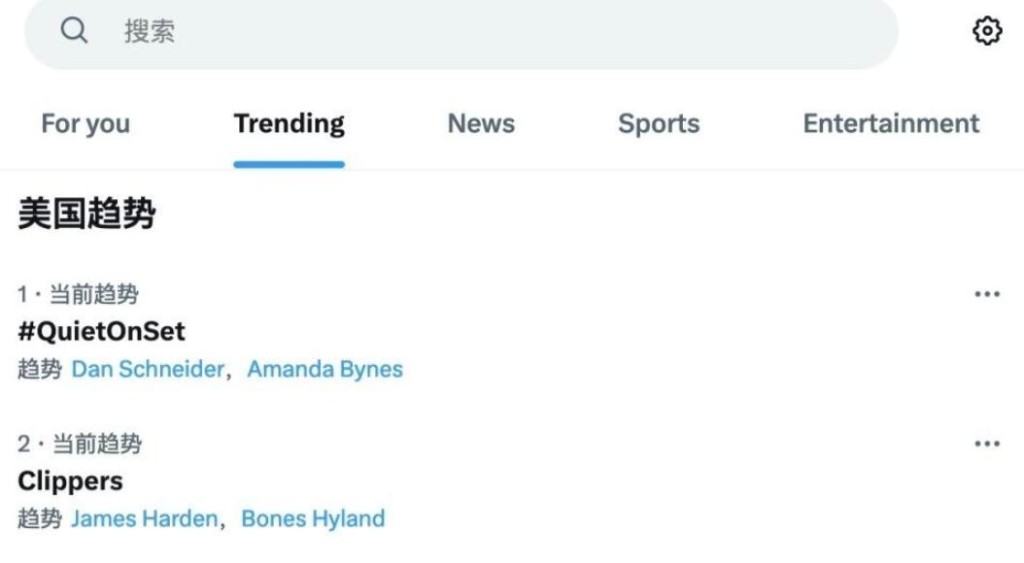Open the #QuietOnSet trending hashtag

tap(101, 331)
